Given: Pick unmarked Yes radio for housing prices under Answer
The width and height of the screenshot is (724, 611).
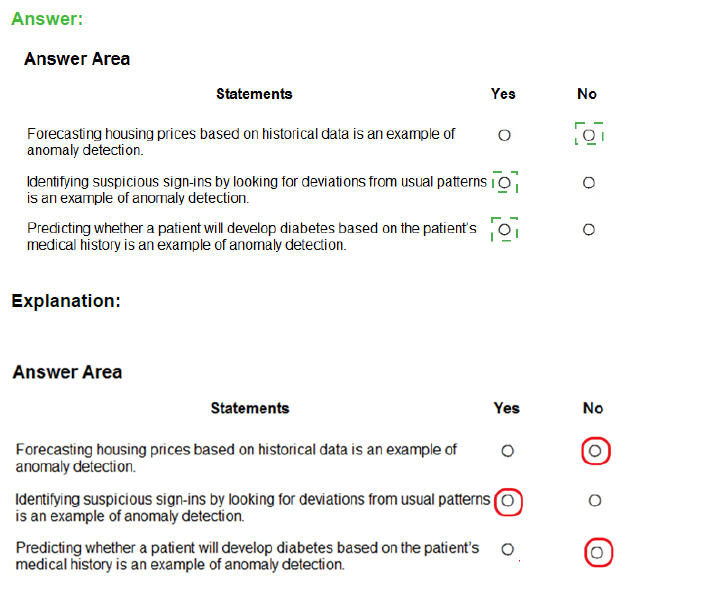Looking at the screenshot, I should (504, 135).
